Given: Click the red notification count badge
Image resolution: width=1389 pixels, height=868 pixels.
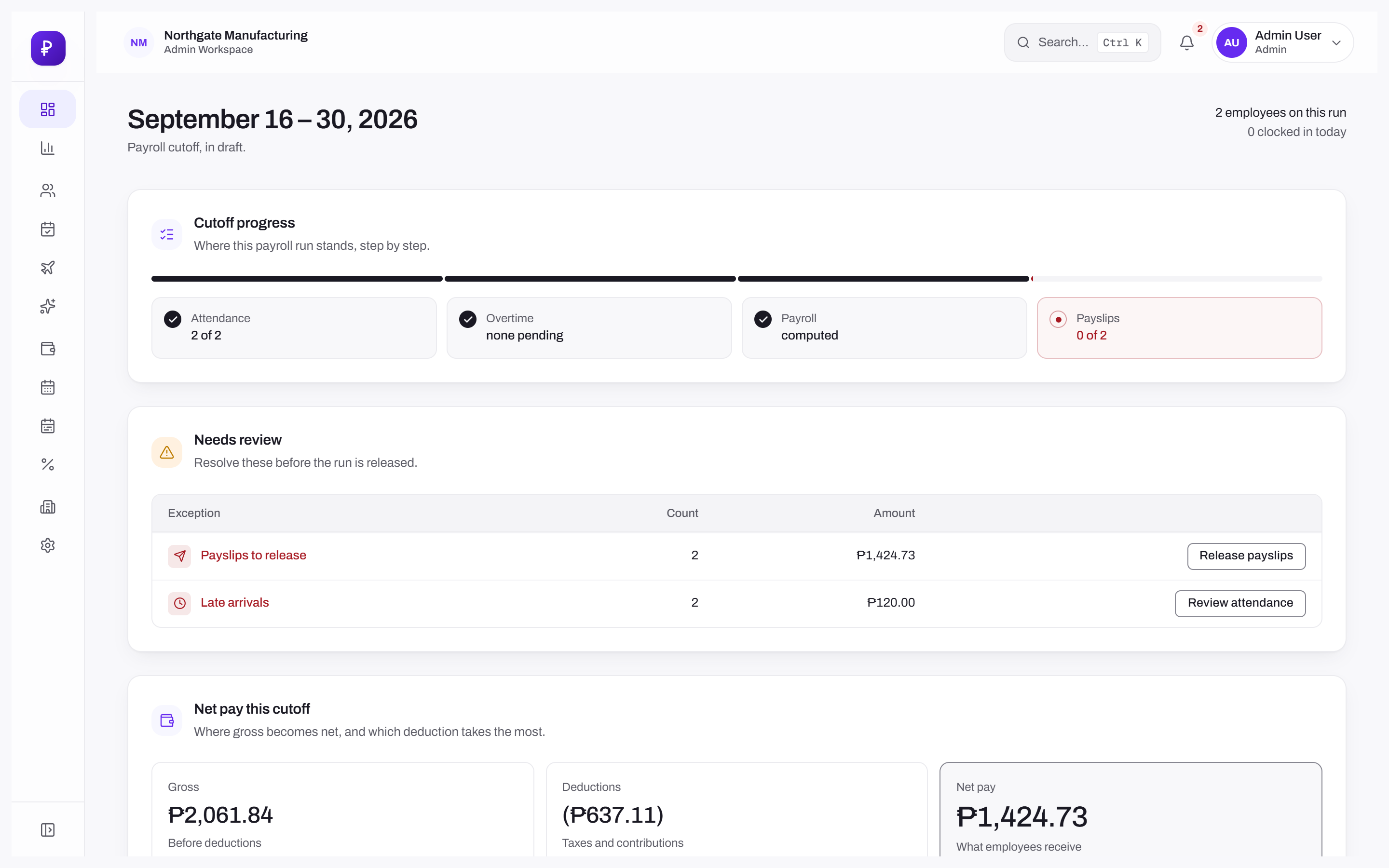Looking at the screenshot, I should [x=1199, y=29].
